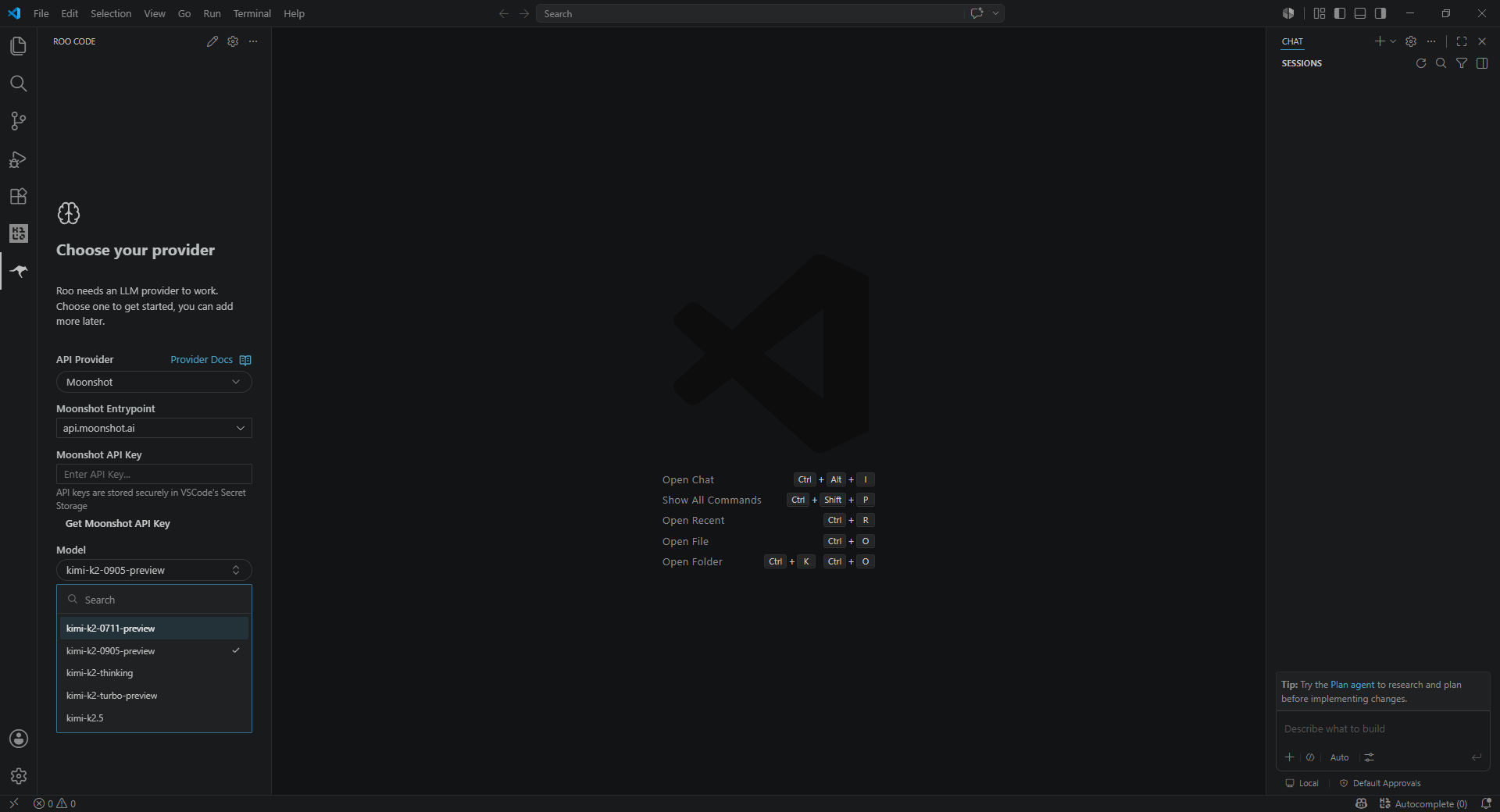
Task: Click the Roo Code pencil new task icon
Action: 212,41
